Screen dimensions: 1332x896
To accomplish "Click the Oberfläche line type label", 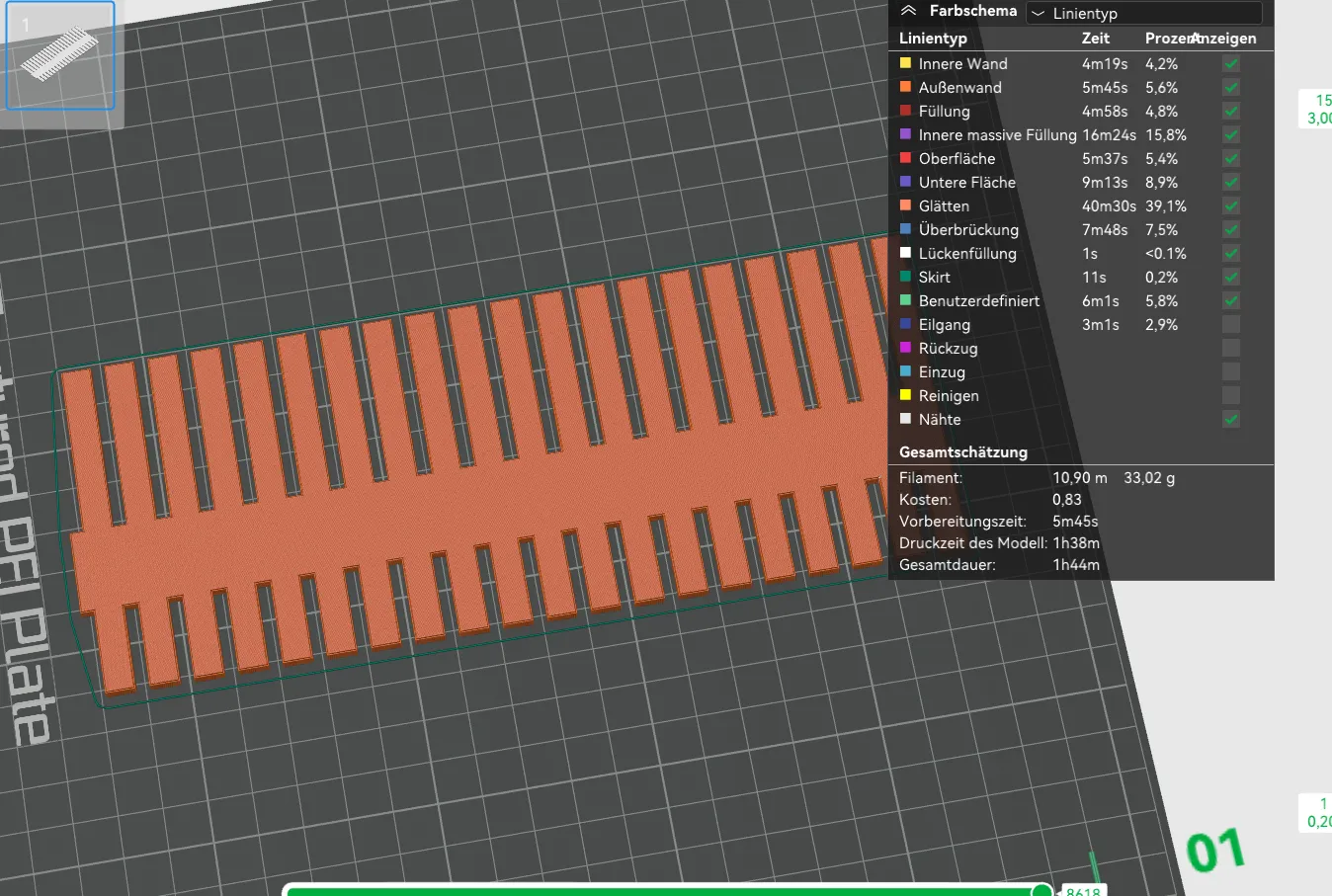I will pyautogui.click(x=957, y=158).
